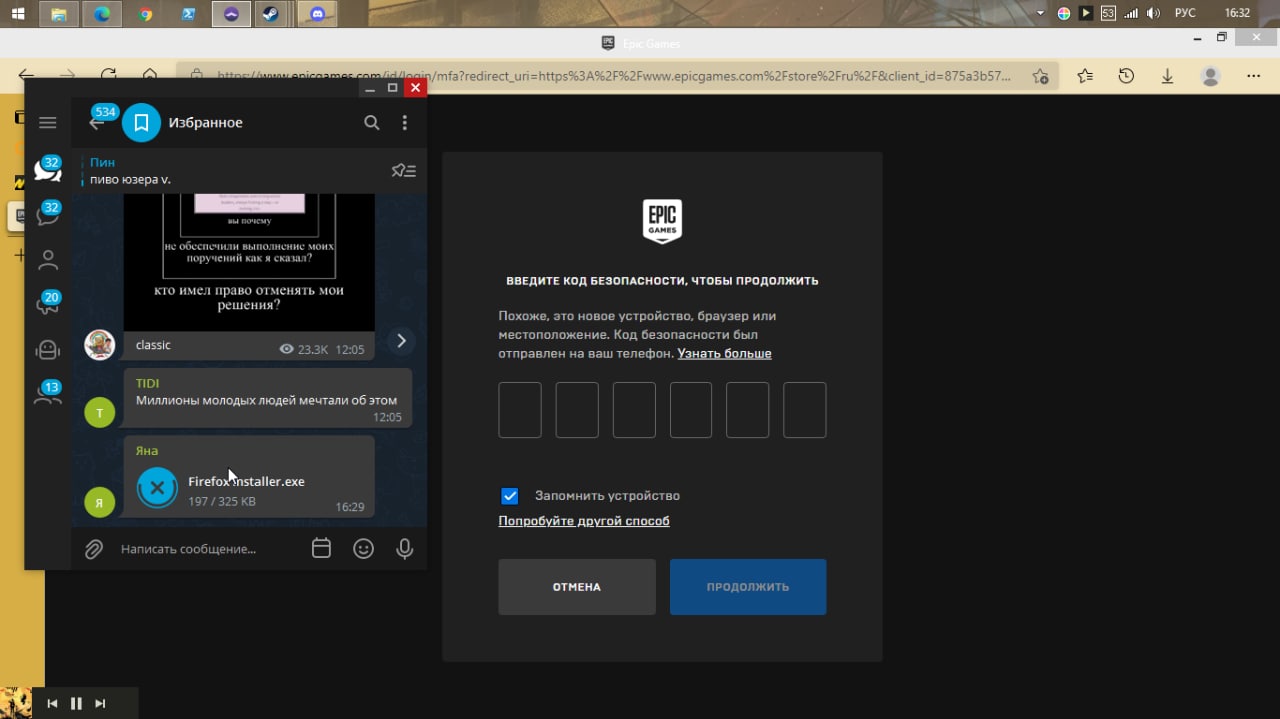Record a voice message with the microphone
This screenshot has width=1280, height=719.
[404, 549]
